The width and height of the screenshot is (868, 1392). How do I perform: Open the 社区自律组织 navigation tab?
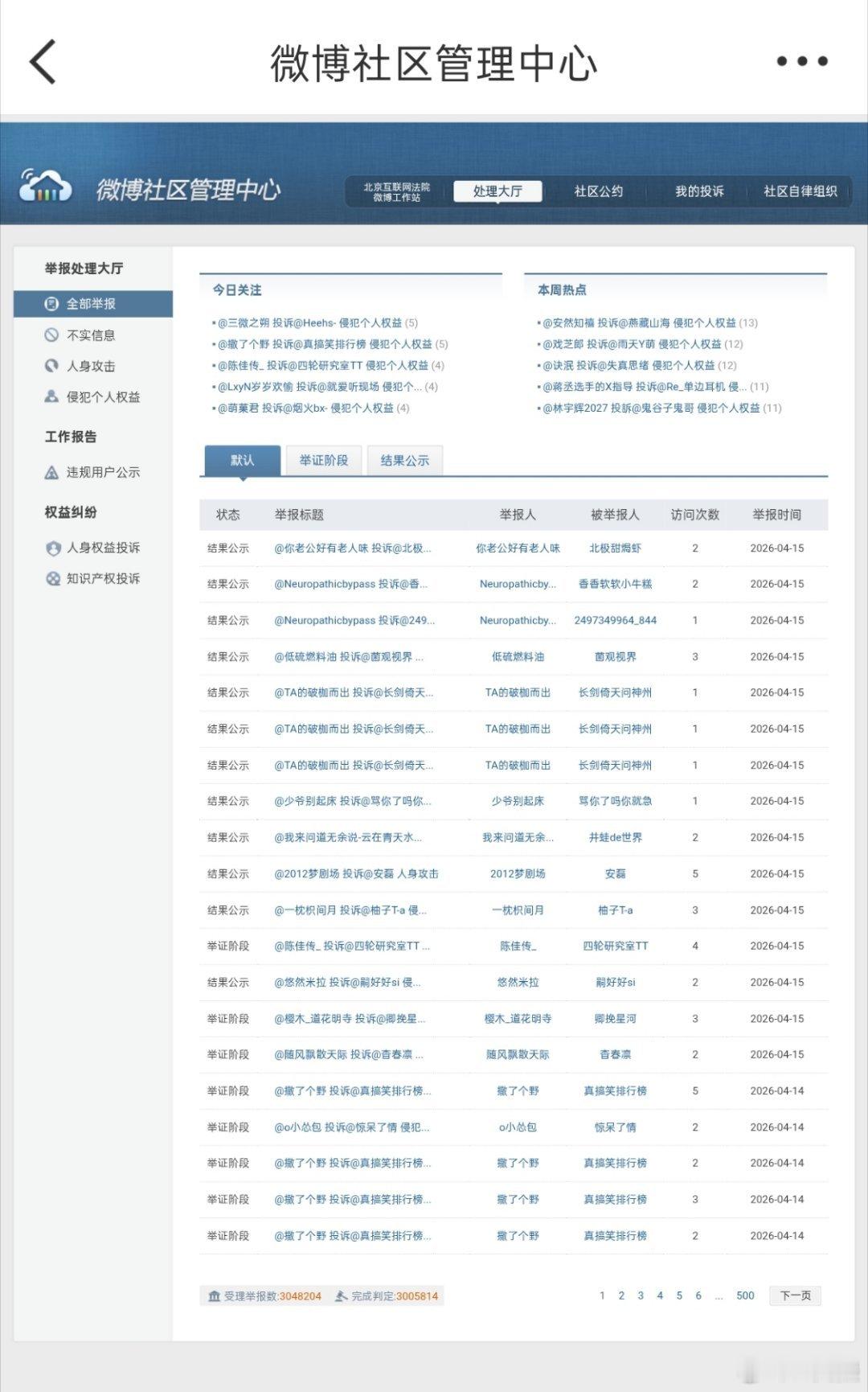tap(800, 191)
